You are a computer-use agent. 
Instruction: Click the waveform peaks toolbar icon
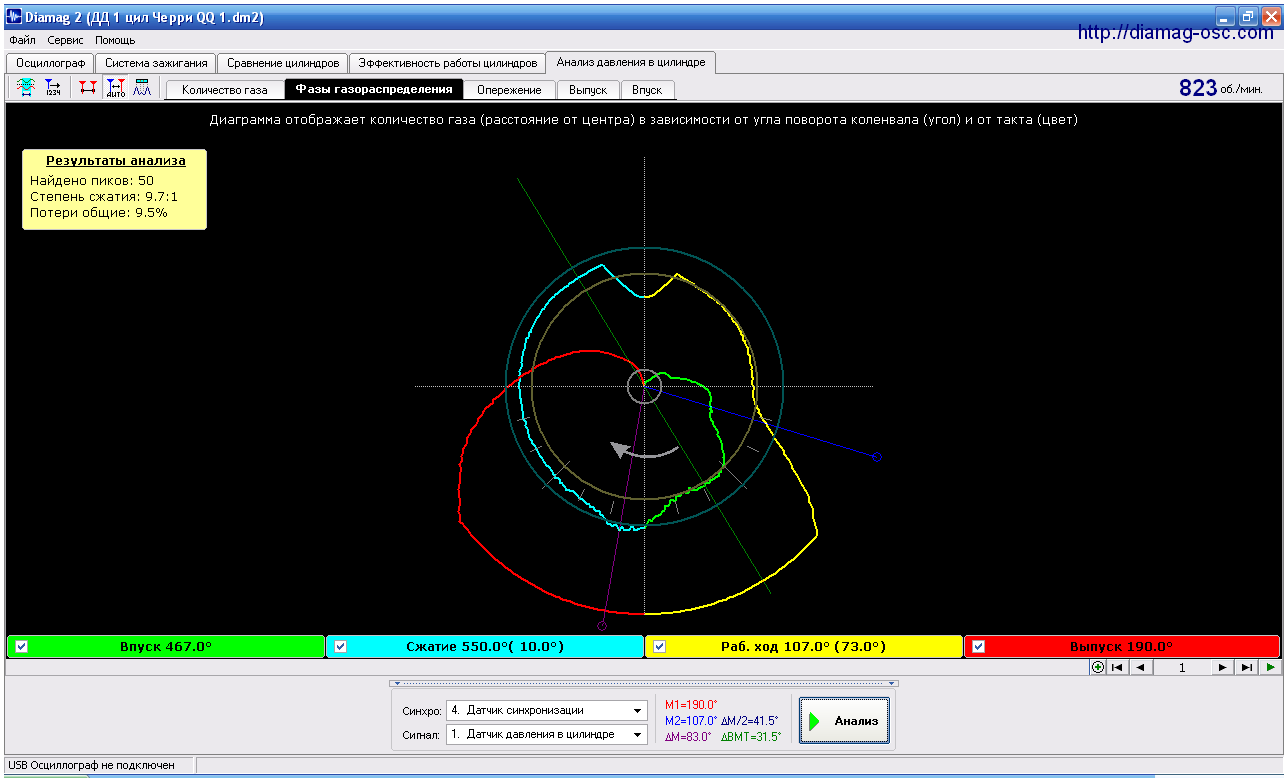point(141,88)
